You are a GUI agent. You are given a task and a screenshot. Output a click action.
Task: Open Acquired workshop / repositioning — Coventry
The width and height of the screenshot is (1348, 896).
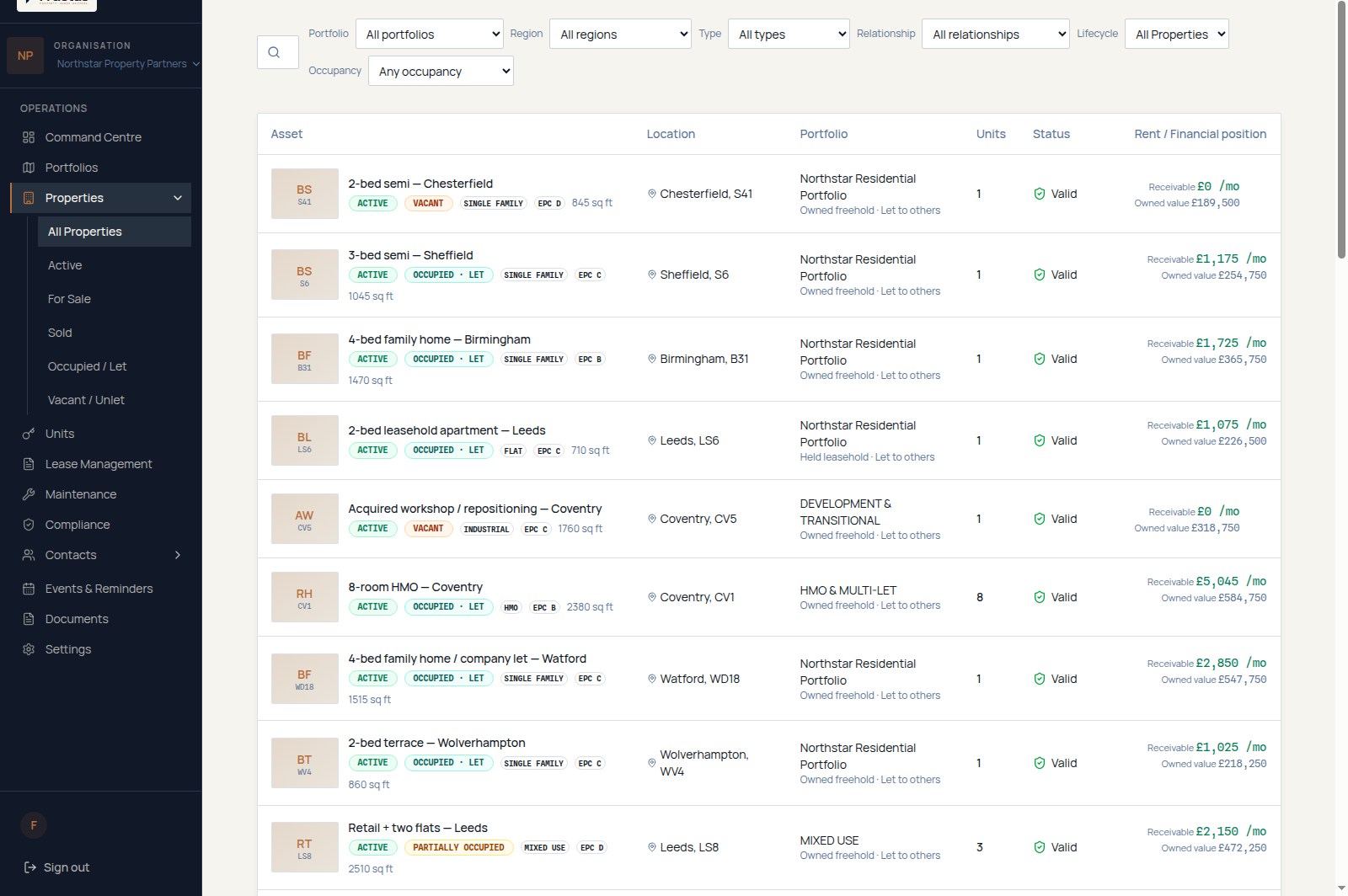(475, 509)
